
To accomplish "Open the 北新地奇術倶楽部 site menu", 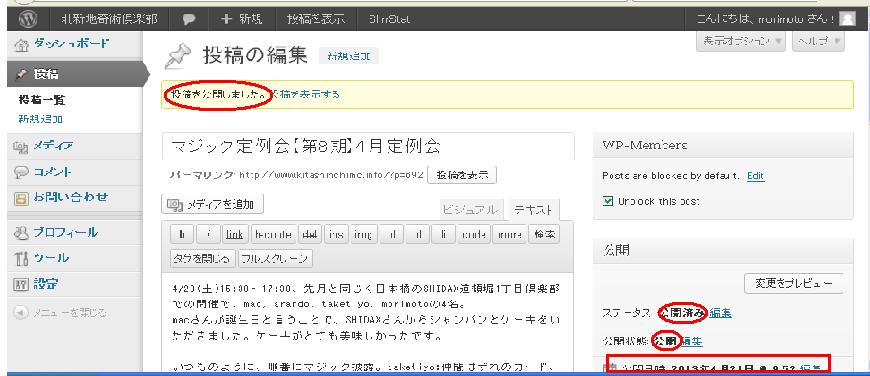I will pos(110,19).
